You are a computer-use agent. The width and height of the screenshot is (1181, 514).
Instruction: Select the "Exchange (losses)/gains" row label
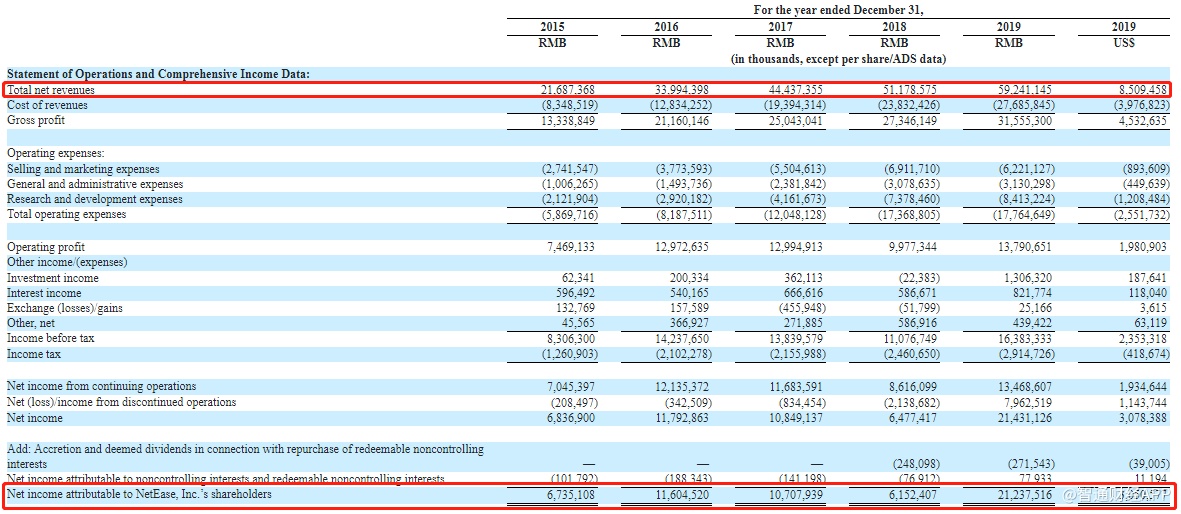(65, 308)
